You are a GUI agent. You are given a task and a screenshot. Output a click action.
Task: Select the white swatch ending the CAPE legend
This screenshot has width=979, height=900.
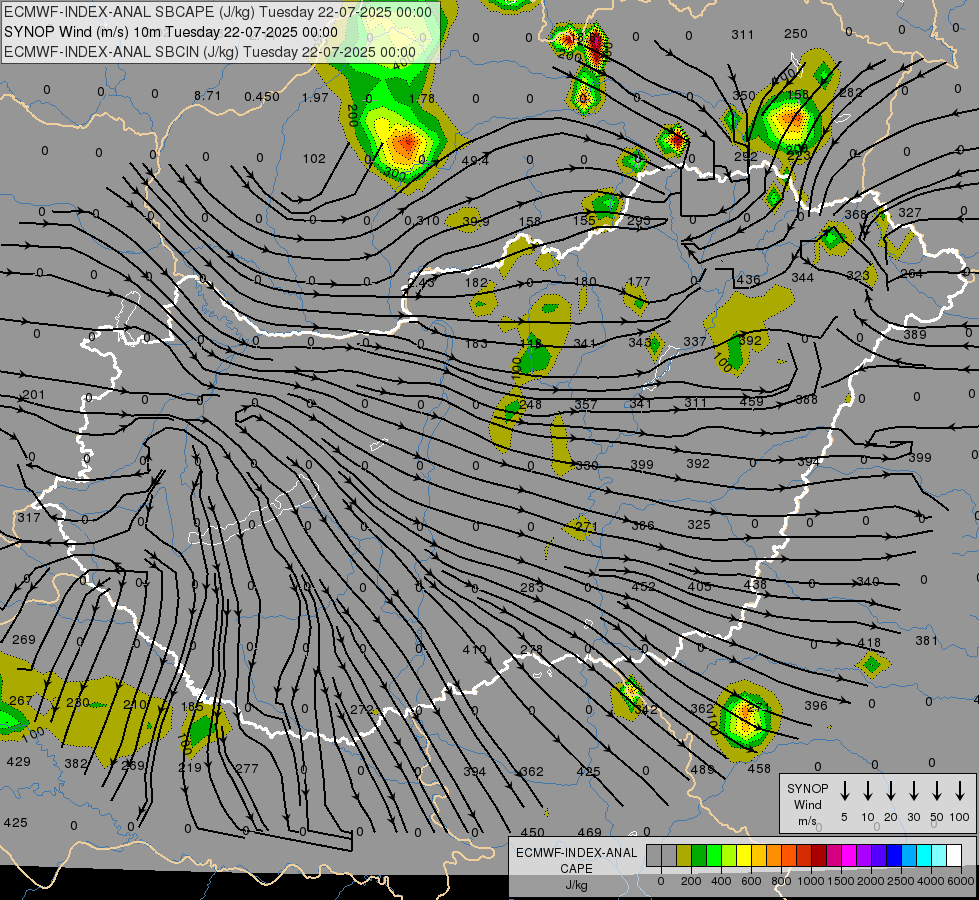point(953,856)
